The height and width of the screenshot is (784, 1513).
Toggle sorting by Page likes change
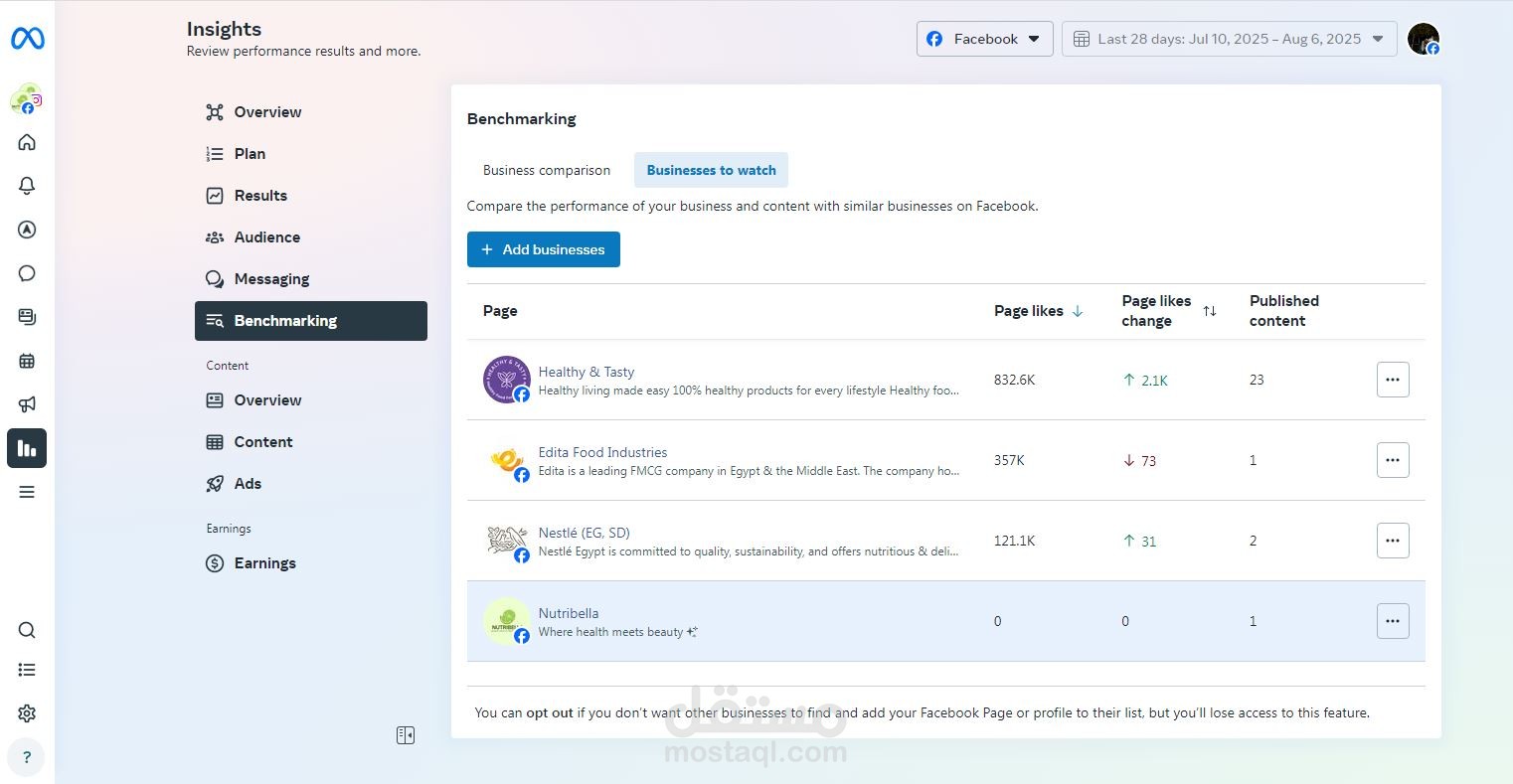pyautogui.click(x=1209, y=311)
